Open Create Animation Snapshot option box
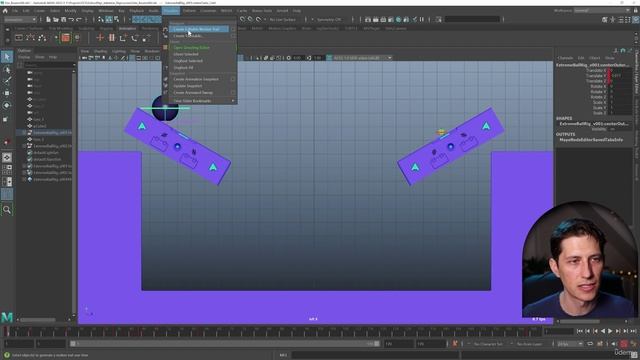 click(233, 79)
